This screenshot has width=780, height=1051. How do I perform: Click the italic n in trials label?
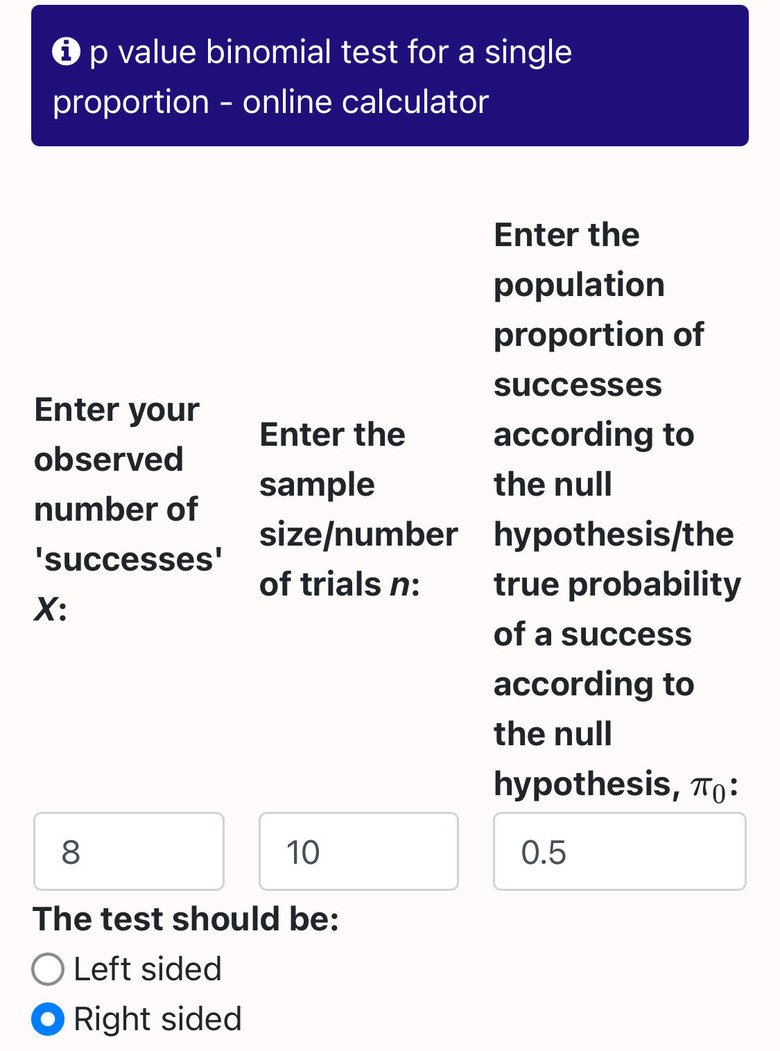(x=399, y=584)
